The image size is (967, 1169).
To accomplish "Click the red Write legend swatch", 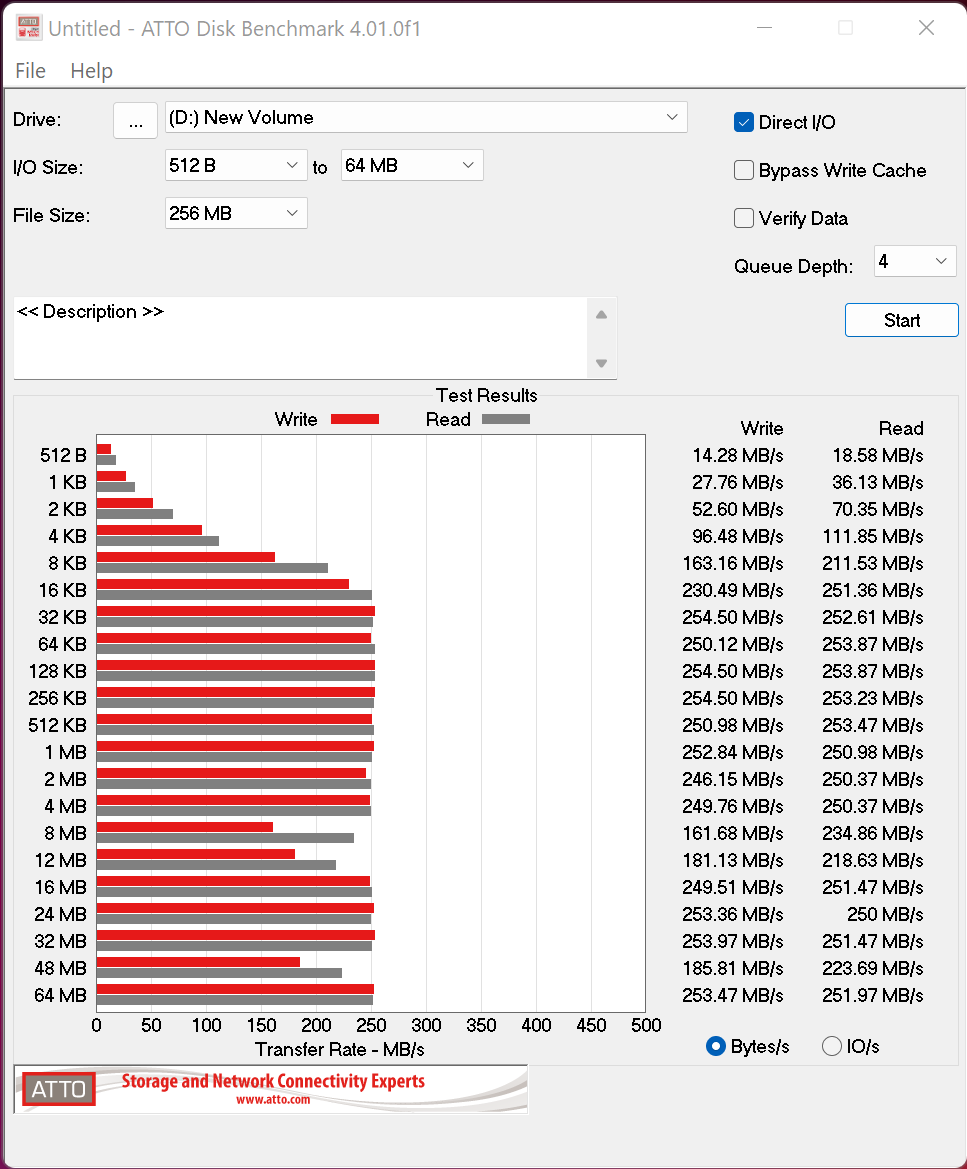I will (x=354, y=419).
